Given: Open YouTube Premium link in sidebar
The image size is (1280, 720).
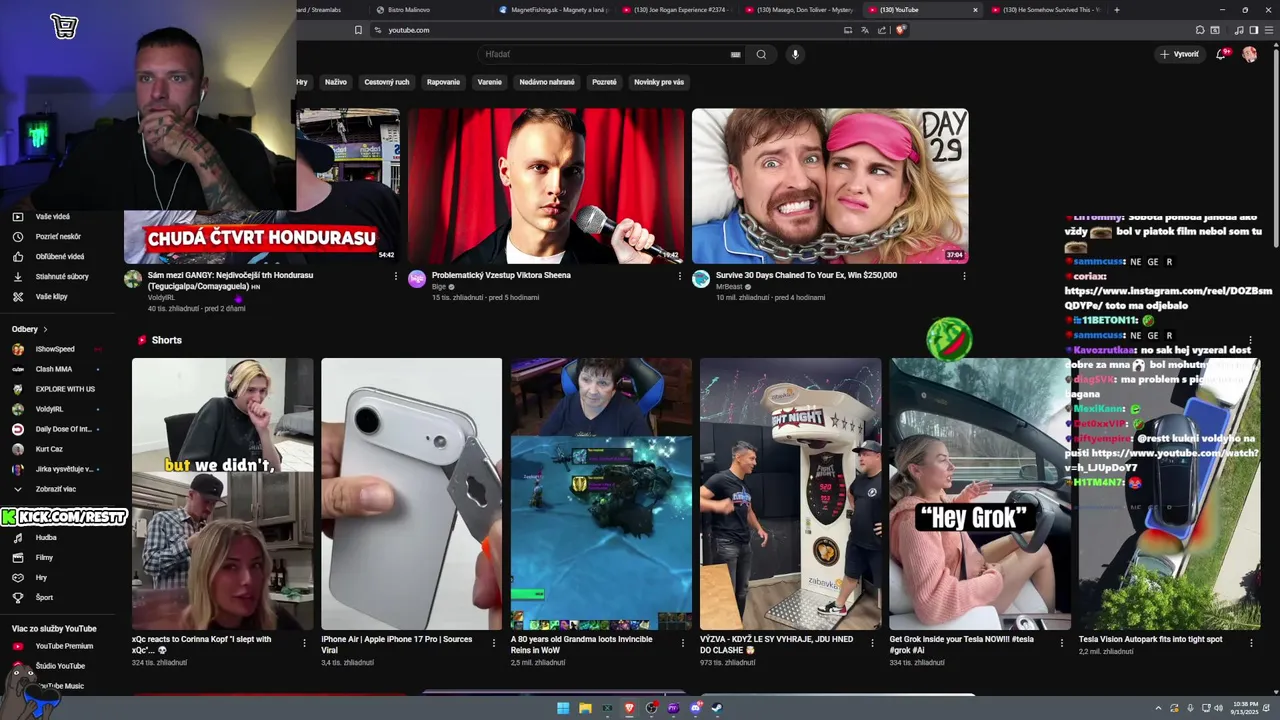Looking at the screenshot, I should [57, 646].
